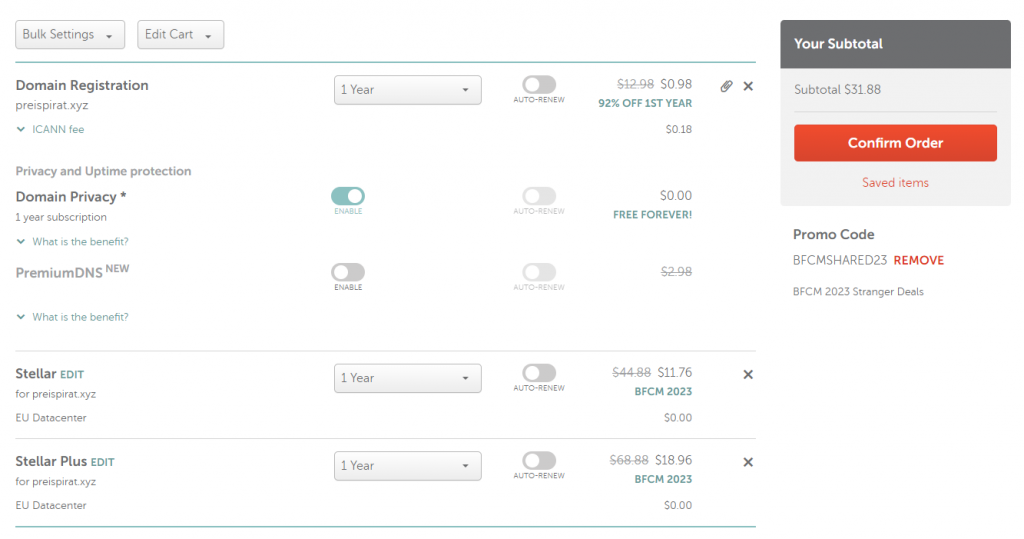Remove Stellar Plus hosting from cart
1024x539 pixels.
coord(748,462)
